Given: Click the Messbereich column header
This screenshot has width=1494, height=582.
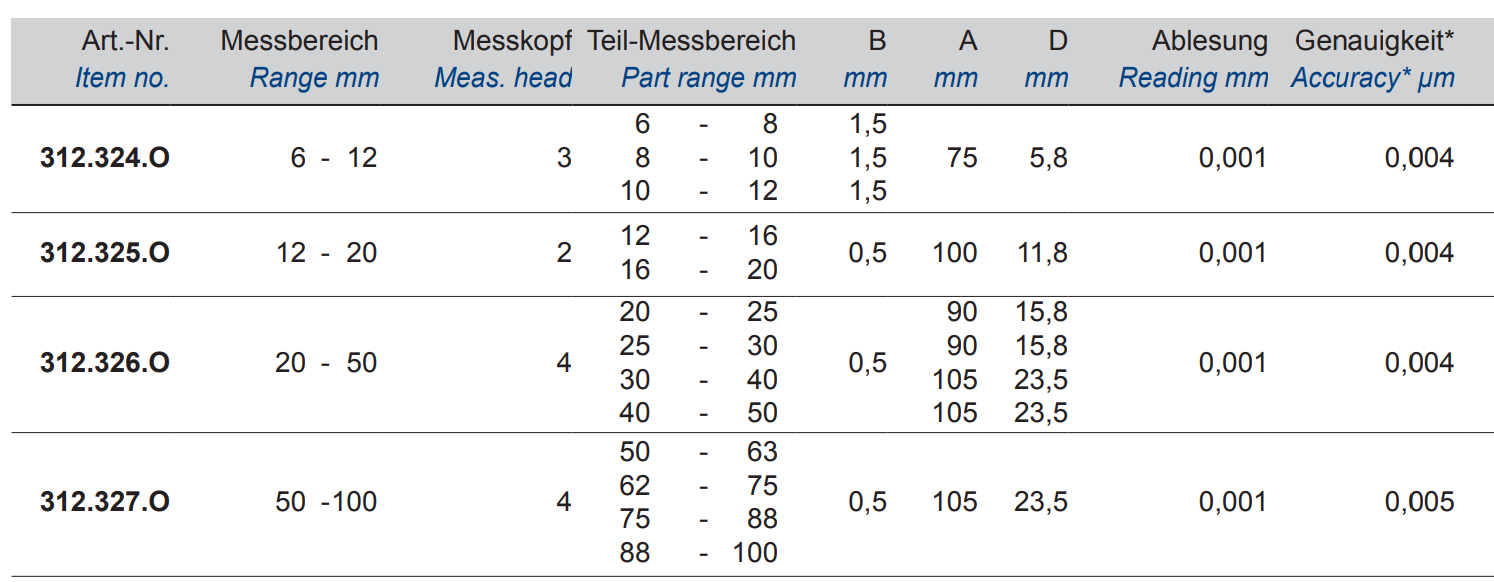Looking at the screenshot, I should tap(299, 41).
